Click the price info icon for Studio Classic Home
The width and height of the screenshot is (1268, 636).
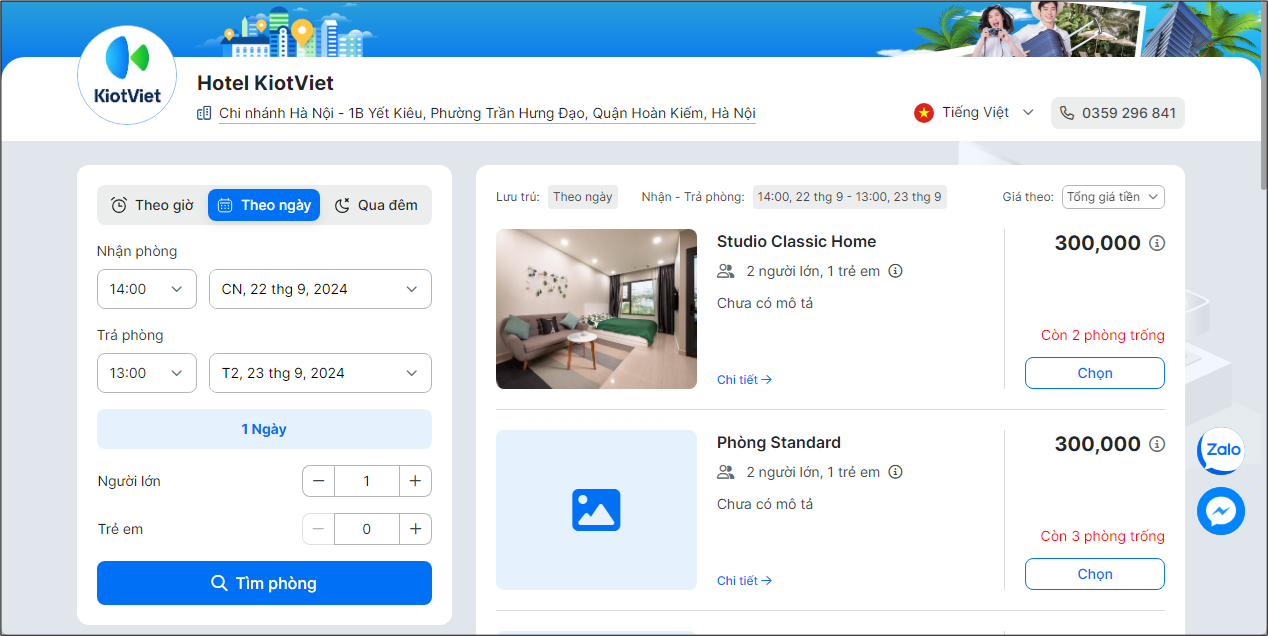coord(1157,243)
